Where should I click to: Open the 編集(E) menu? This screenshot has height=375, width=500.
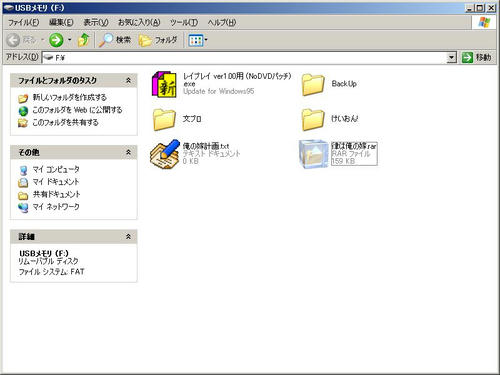[x=61, y=22]
